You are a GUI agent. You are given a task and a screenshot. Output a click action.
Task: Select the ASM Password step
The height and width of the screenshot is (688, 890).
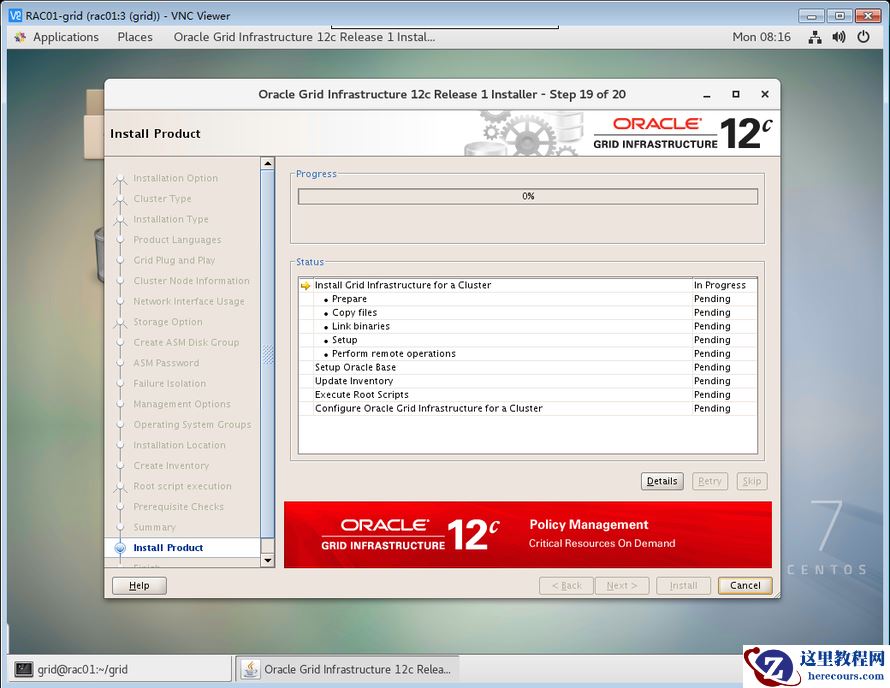point(166,363)
